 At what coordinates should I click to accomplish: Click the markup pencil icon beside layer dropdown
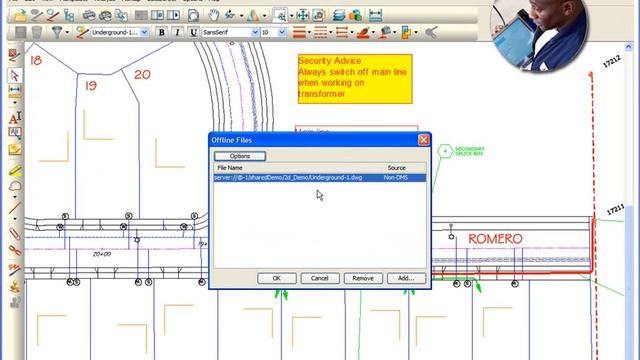[82, 32]
